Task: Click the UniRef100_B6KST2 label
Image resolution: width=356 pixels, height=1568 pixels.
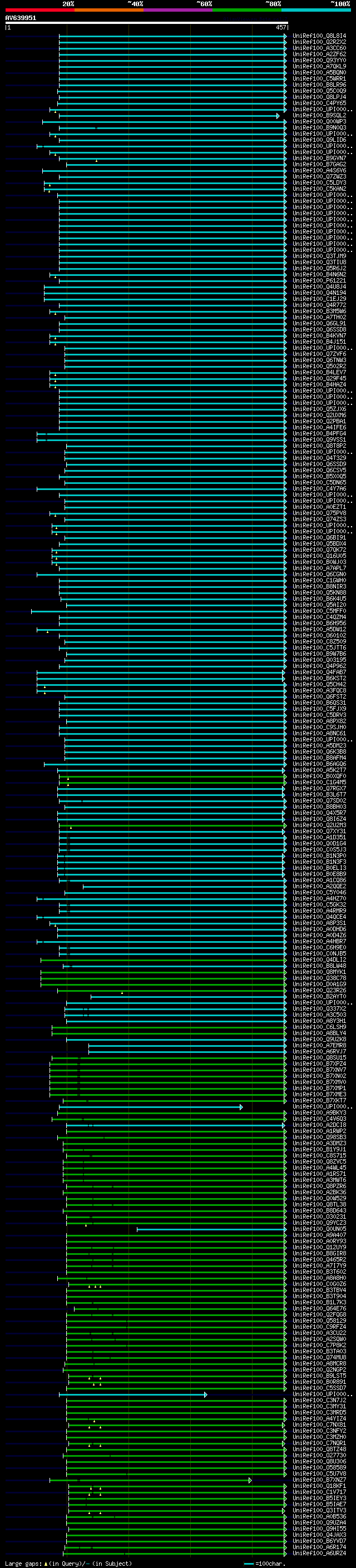Action: coord(319,677)
